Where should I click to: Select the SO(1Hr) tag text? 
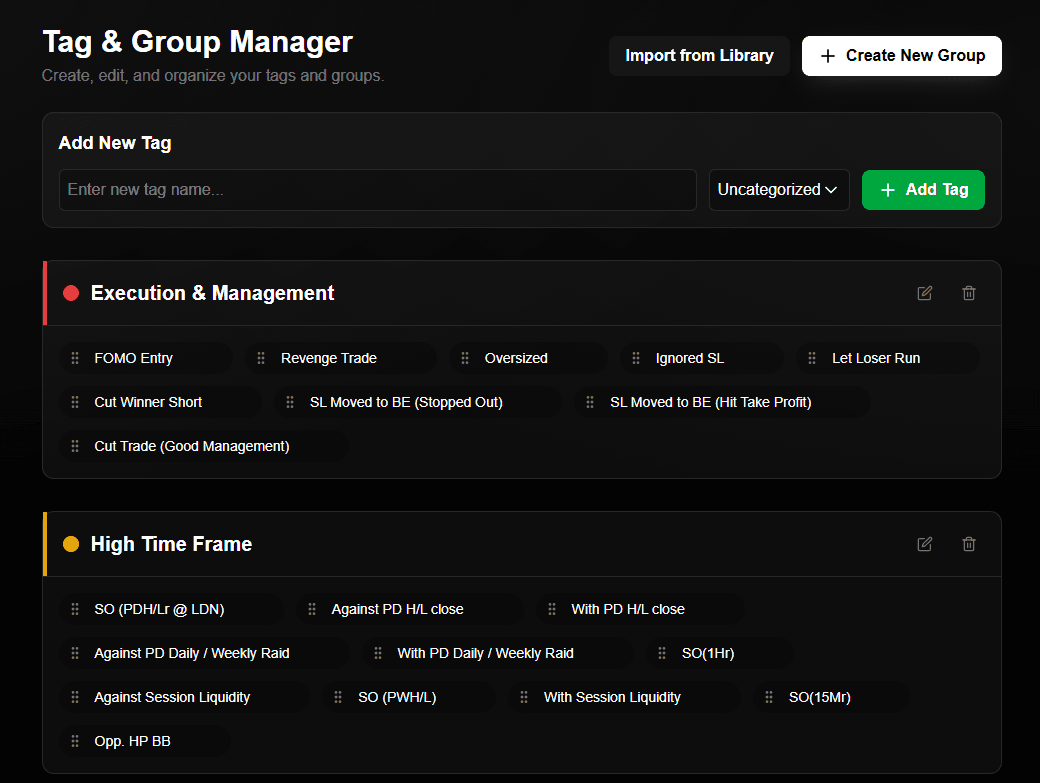[708, 653]
